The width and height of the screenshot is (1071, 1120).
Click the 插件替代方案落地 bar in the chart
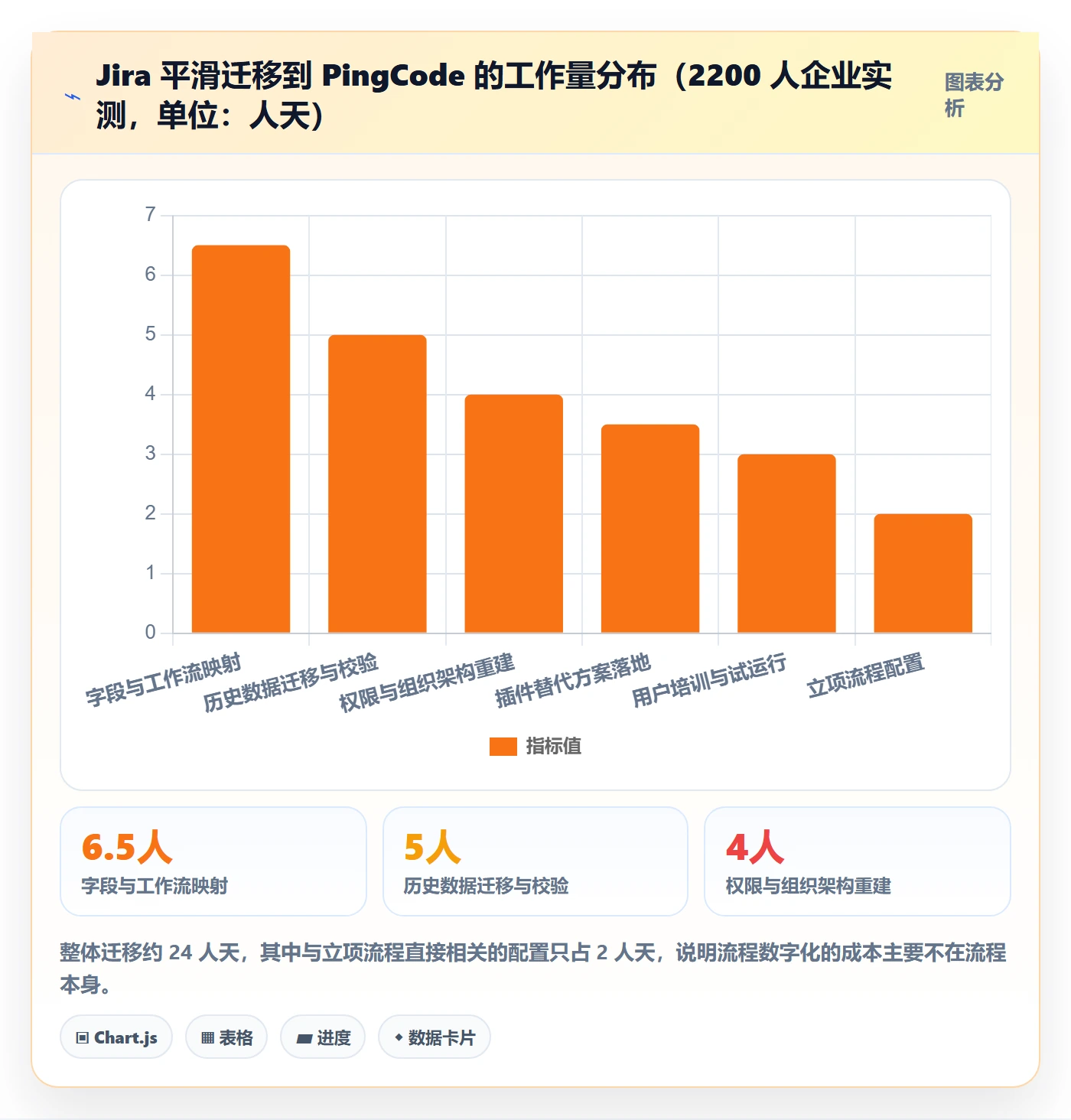point(650,529)
